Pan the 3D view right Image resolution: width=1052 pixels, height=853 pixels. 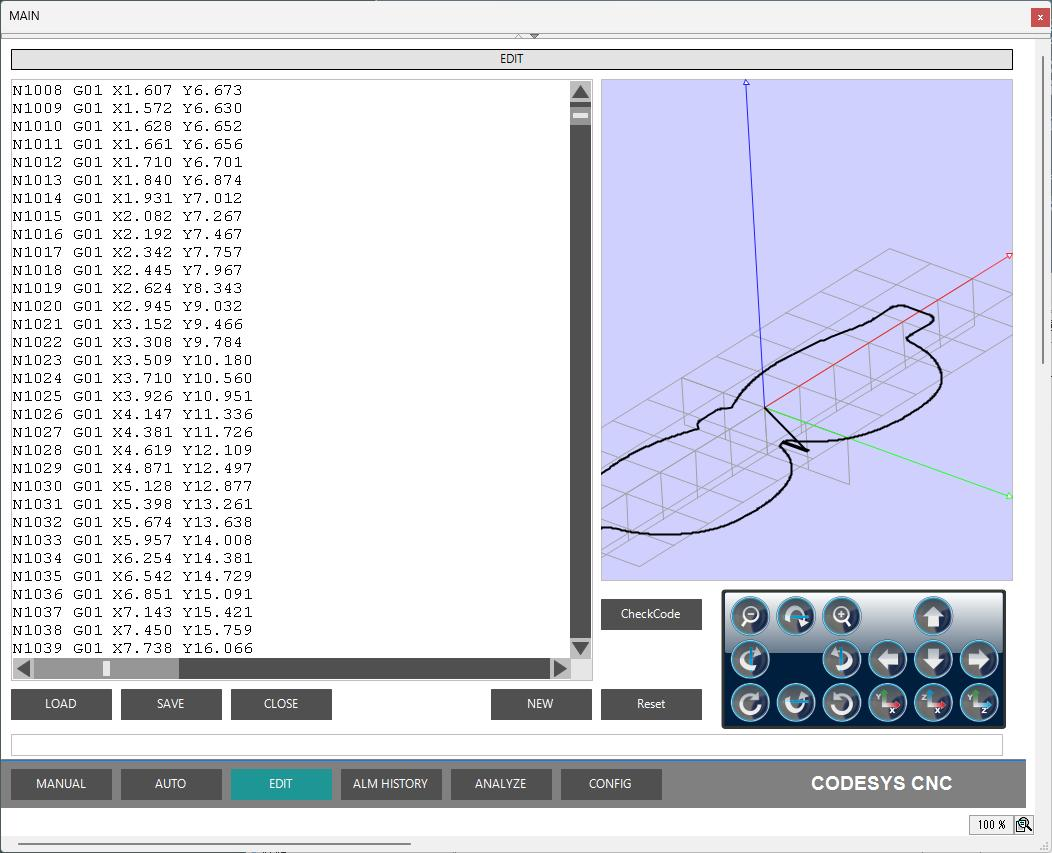(978, 660)
